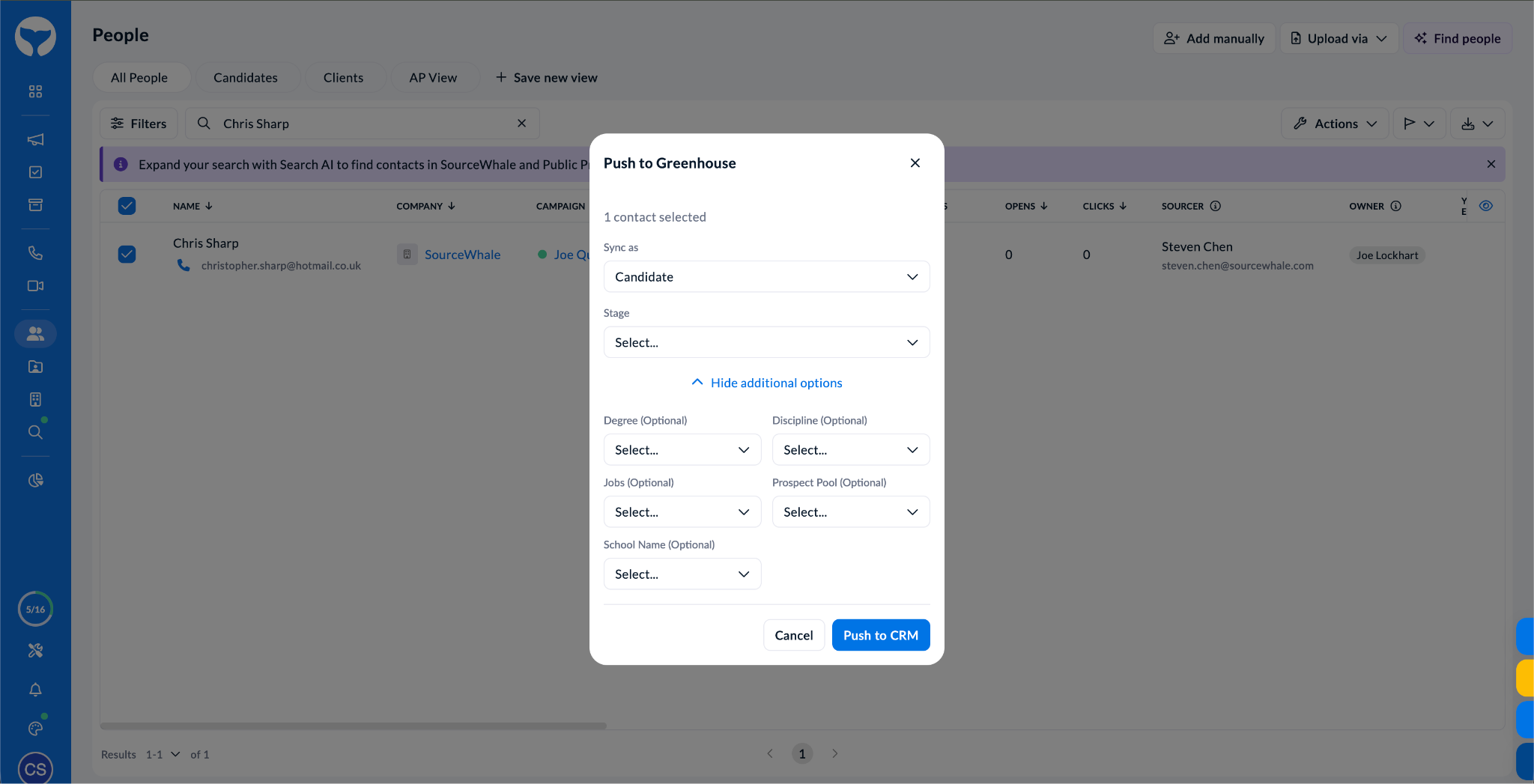
Task: Open the Actions dropdown
Action: coord(1335,124)
